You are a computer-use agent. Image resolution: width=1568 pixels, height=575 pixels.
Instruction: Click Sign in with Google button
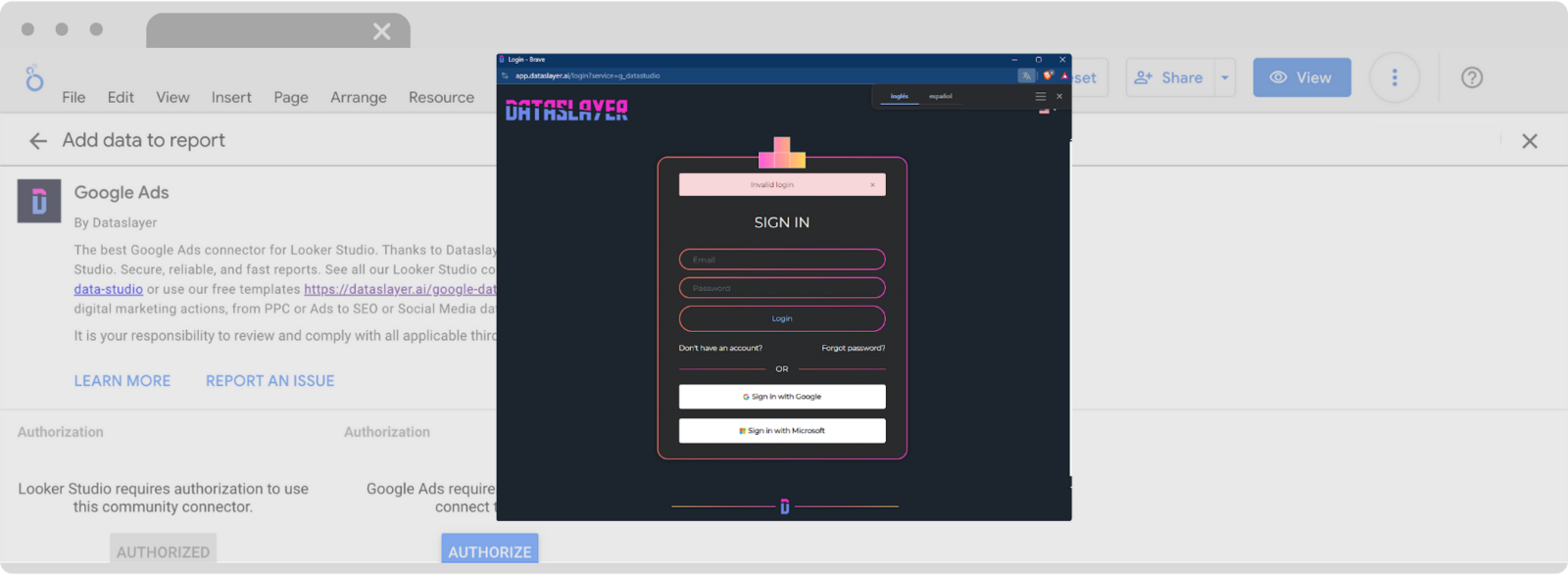pyautogui.click(x=782, y=397)
